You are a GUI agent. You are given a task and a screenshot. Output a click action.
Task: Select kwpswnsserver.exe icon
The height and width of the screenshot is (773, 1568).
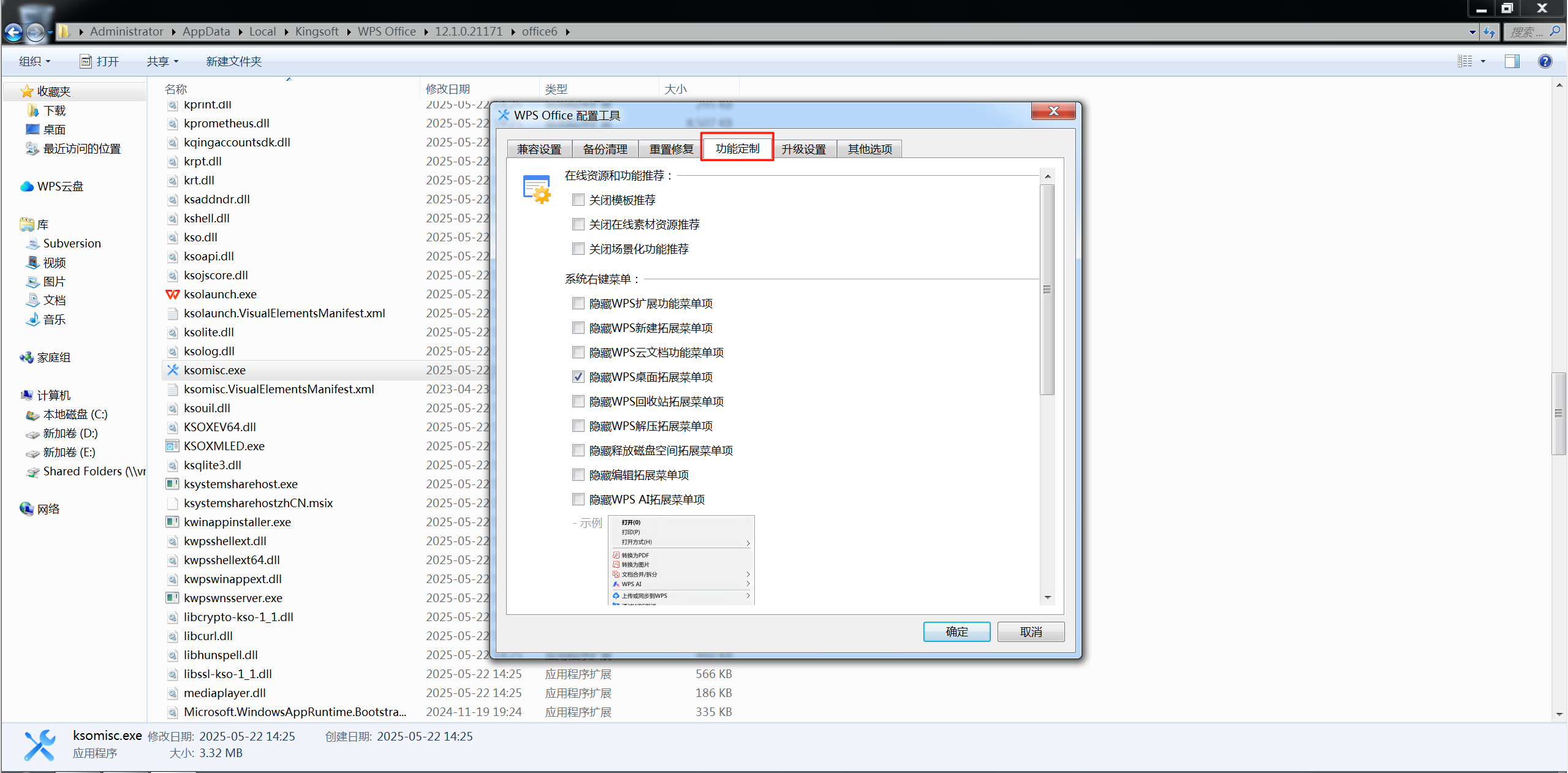tap(173, 598)
